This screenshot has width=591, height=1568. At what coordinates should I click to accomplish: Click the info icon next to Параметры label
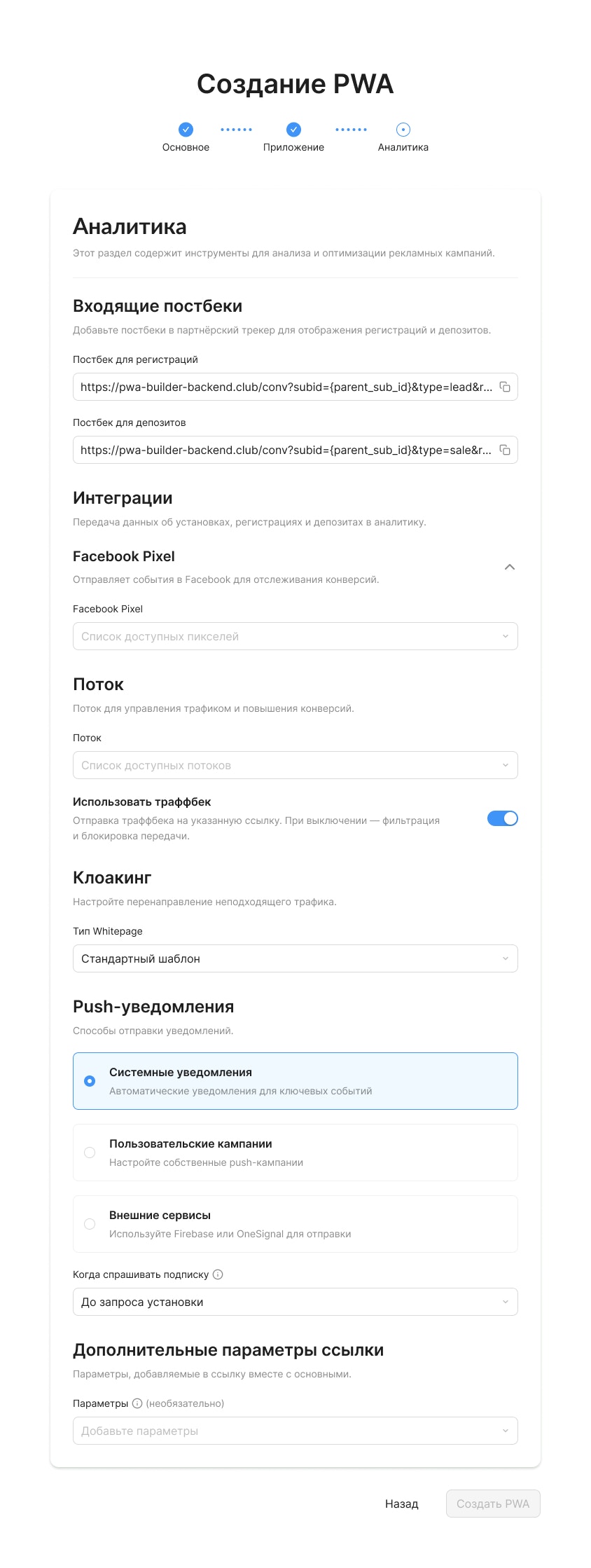(x=137, y=1403)
